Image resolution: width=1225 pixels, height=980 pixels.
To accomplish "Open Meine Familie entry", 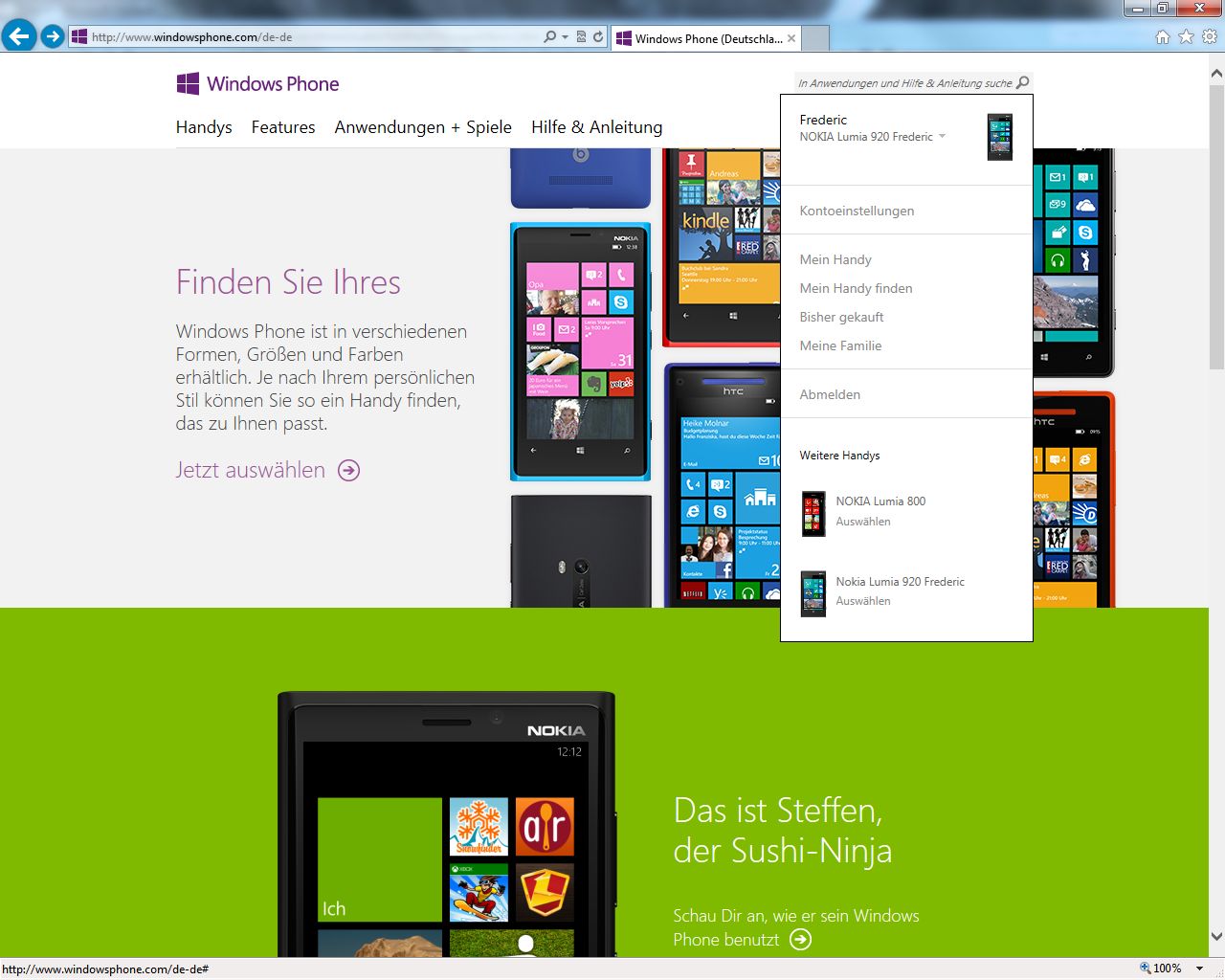I will click(840, 345).
